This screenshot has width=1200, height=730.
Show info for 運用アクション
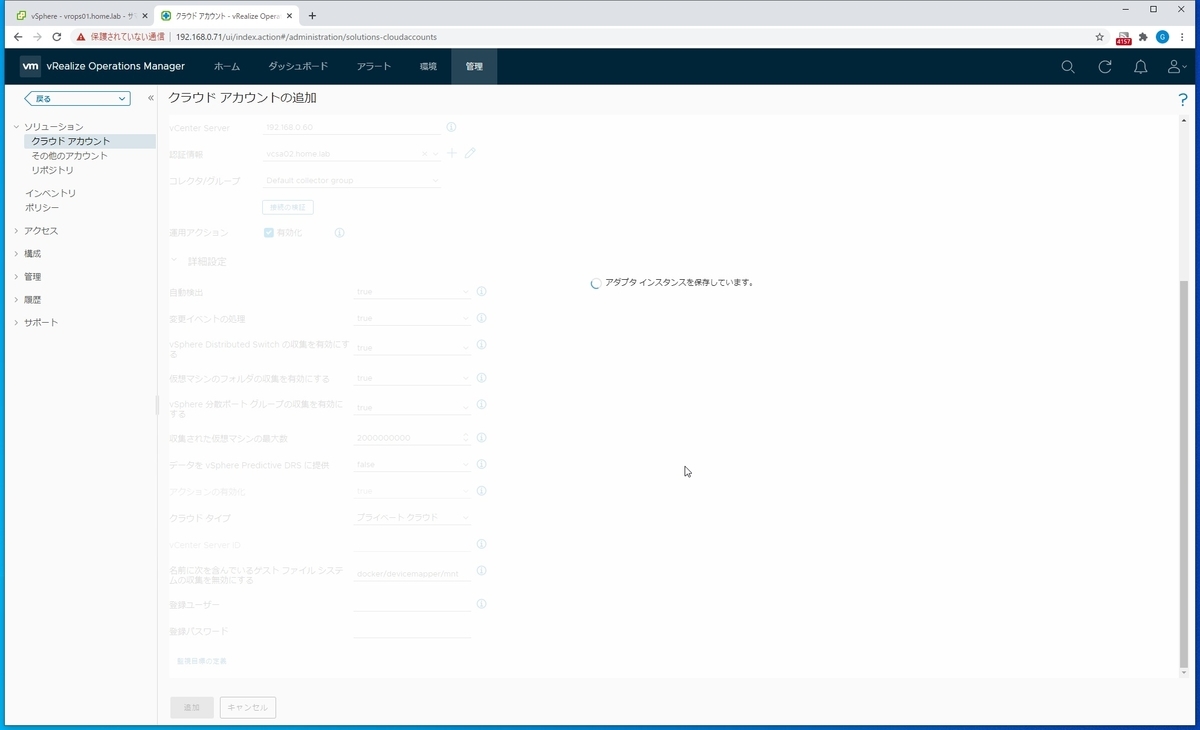click(x=340, y=233)
